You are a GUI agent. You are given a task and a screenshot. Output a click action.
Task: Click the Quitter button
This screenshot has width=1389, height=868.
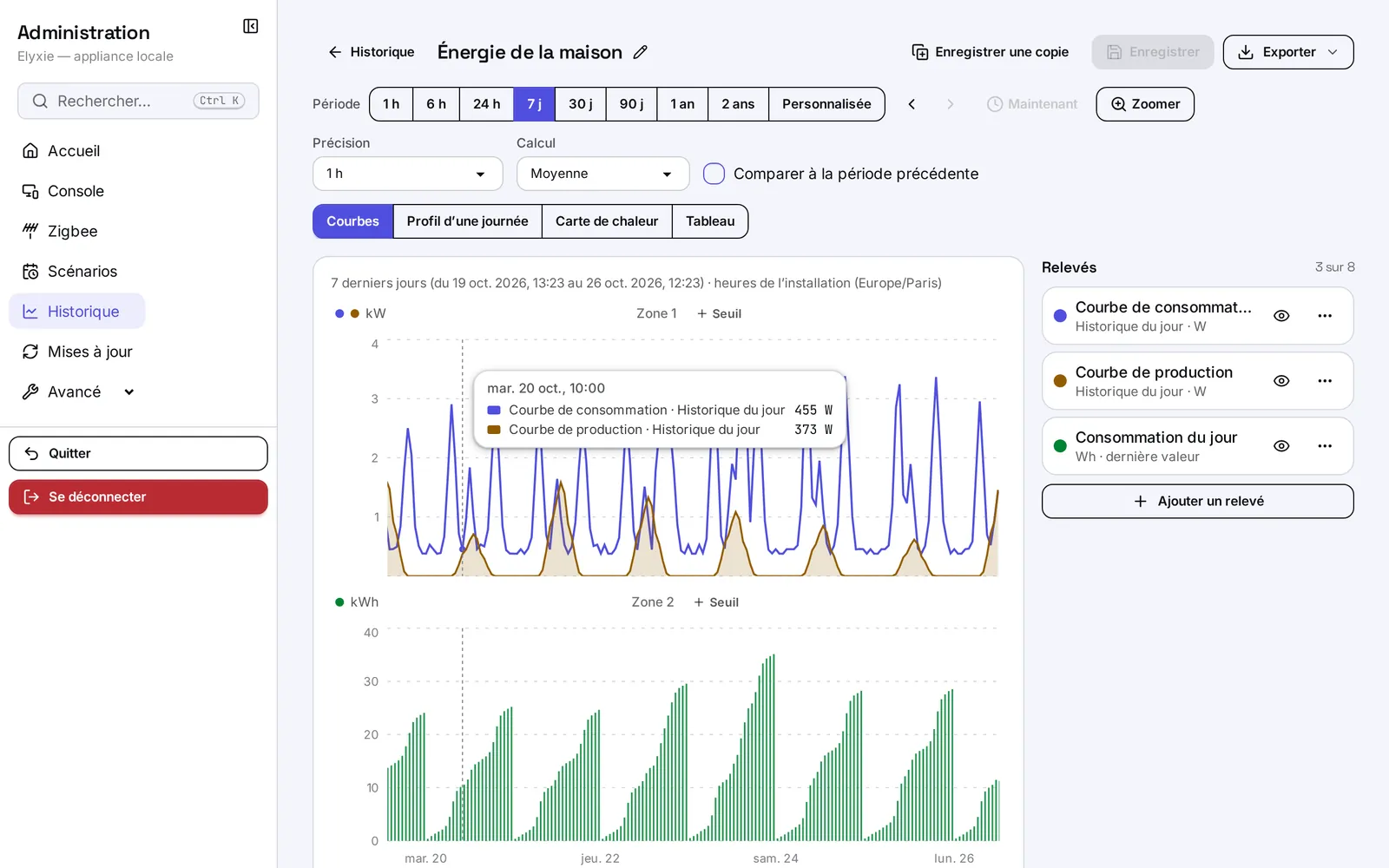click(138, 453)
